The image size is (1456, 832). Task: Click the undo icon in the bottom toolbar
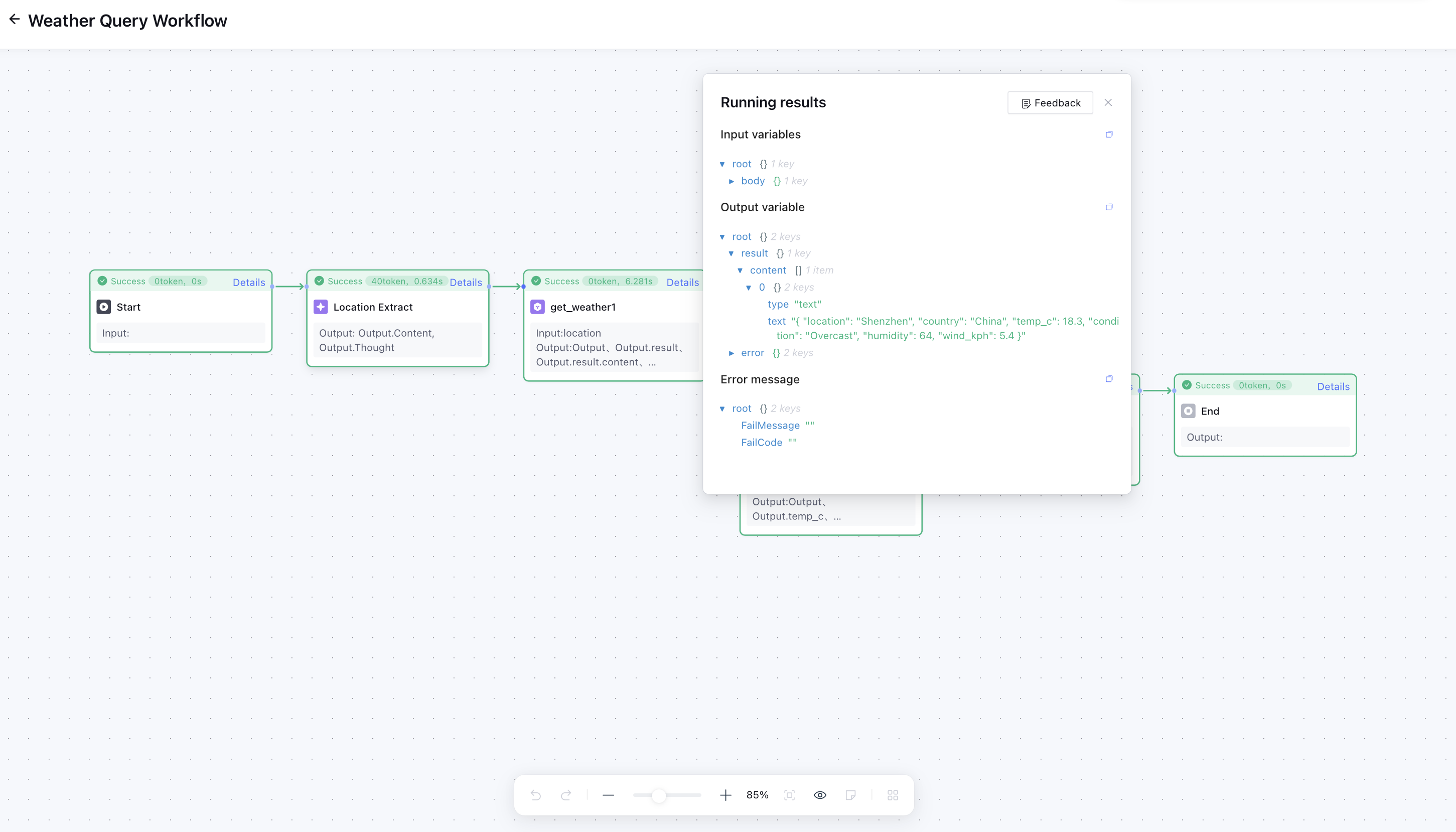(x=535, y=794)
